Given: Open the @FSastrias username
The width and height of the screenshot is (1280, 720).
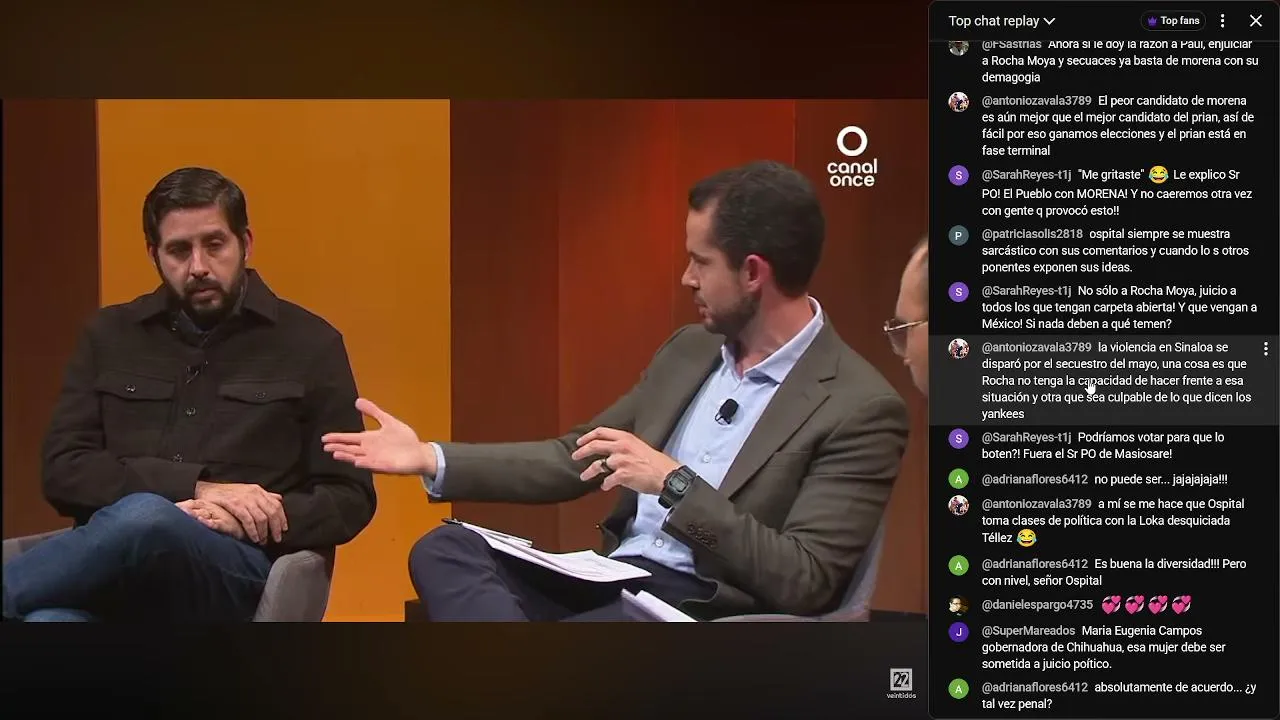Looking at the screenshot, I should click(x=1011, y=44).
